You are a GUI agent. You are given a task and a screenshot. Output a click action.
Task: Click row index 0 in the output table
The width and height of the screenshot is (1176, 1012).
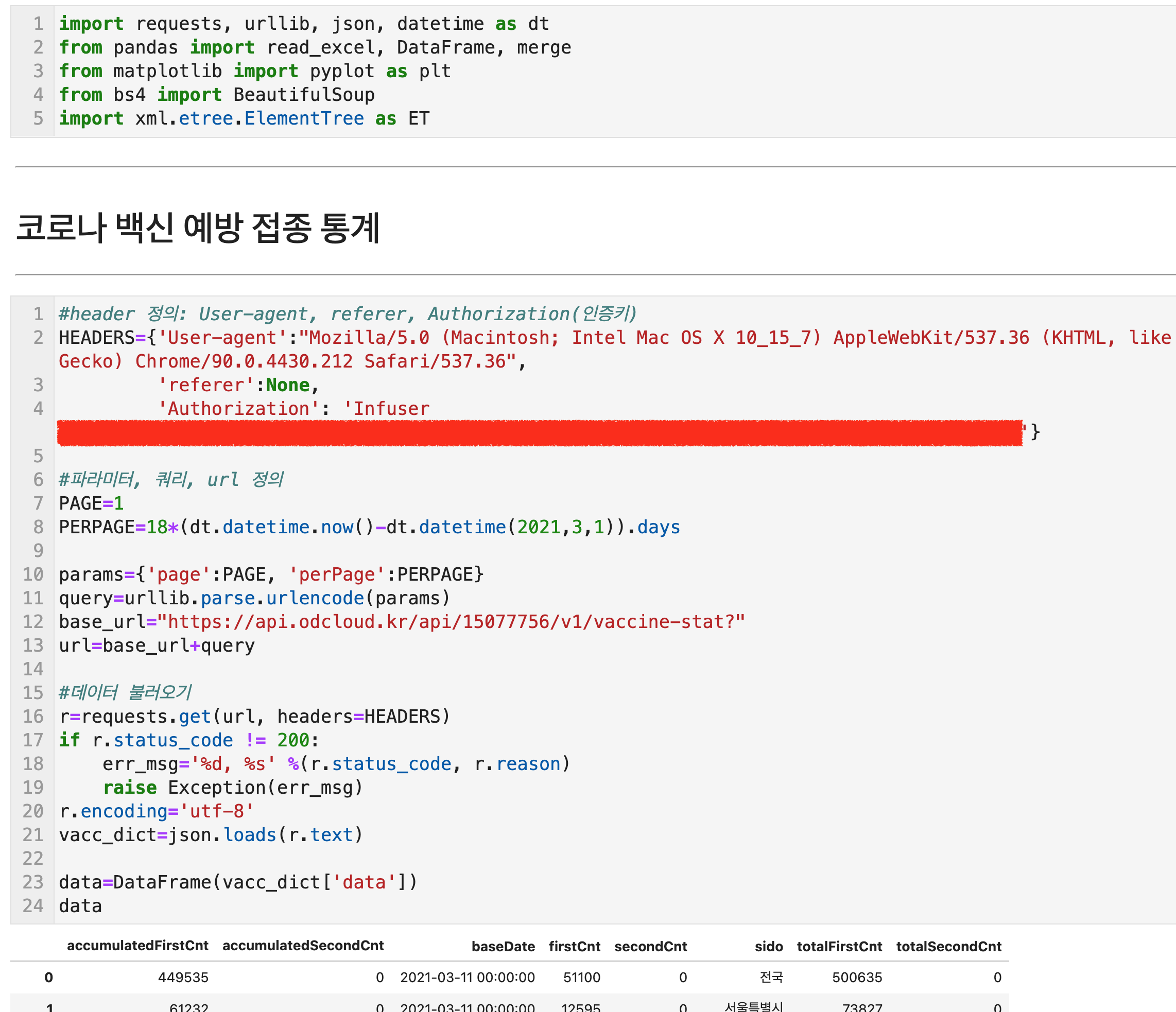coord(49,978)
